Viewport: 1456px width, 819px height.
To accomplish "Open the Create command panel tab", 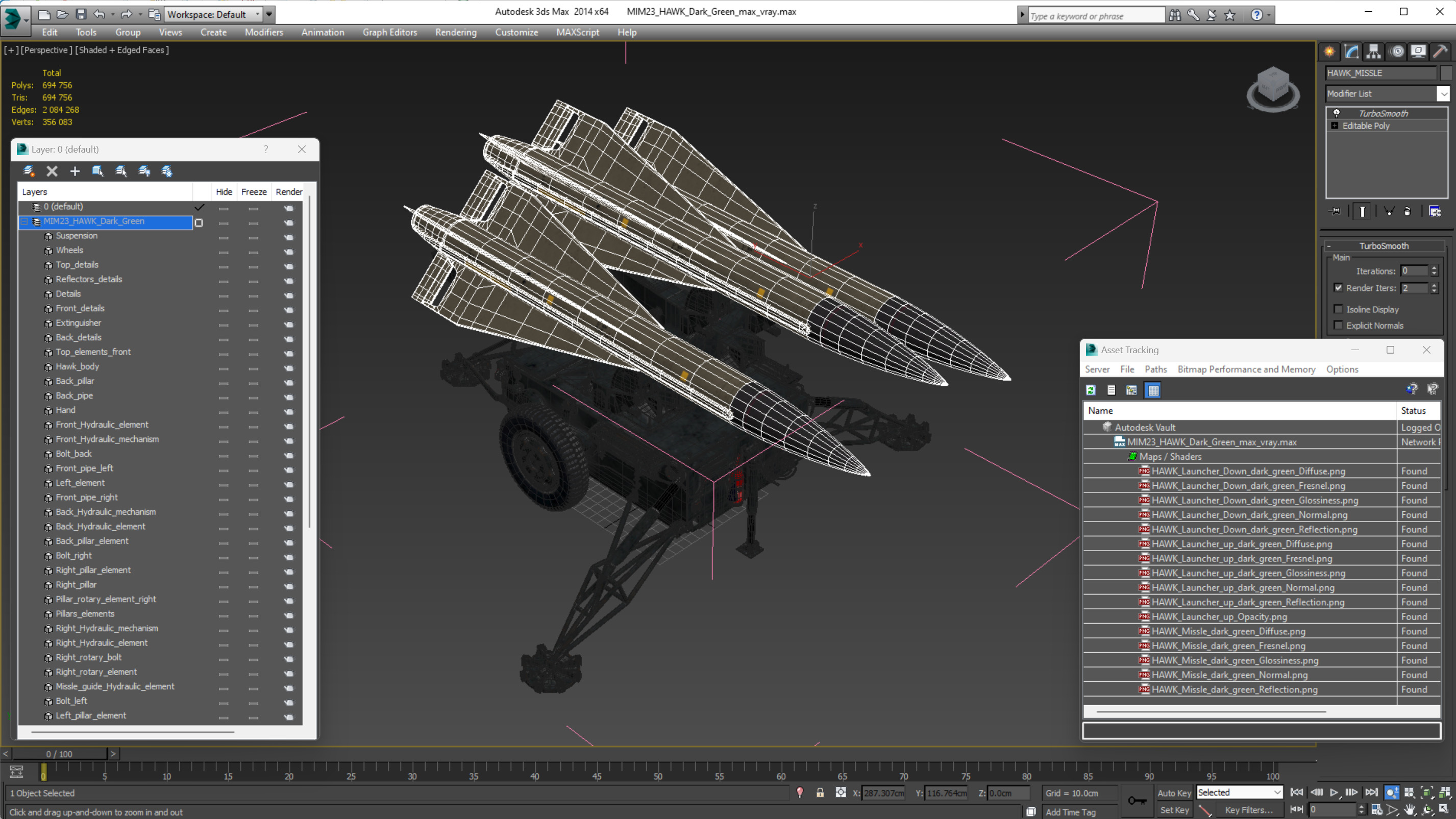I will (x=1329, y=52).
